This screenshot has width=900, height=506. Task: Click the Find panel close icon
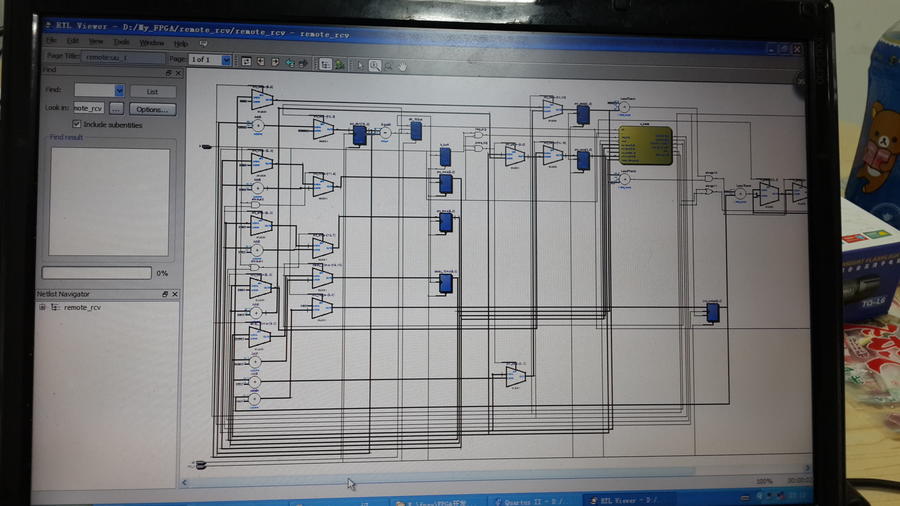pyautogui.click(x=178, y=72)
